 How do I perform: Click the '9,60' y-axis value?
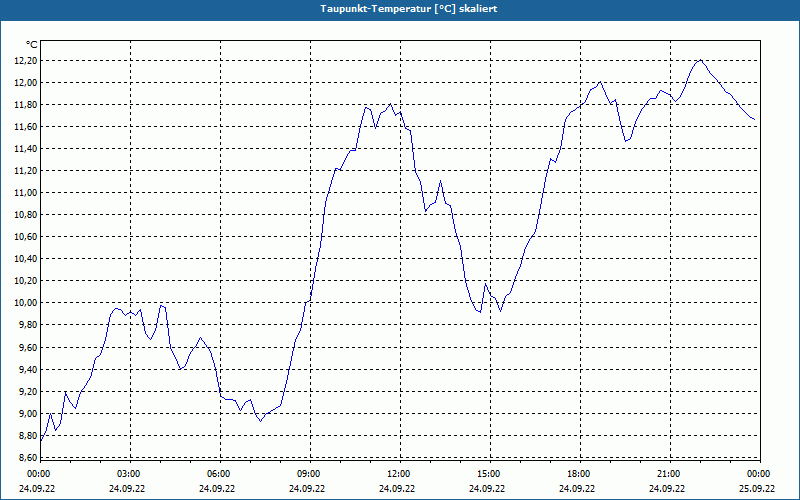click(x=28, y=347)
